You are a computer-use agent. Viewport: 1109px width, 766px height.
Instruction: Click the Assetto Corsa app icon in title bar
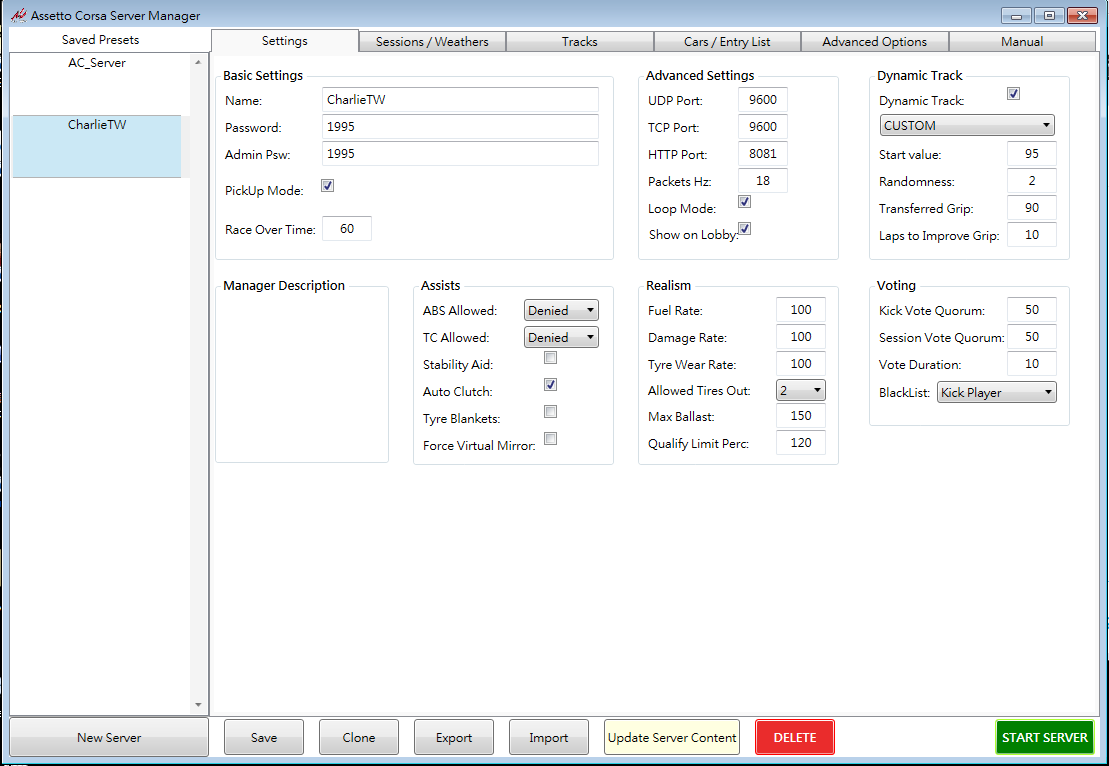[x=17, y=15]
